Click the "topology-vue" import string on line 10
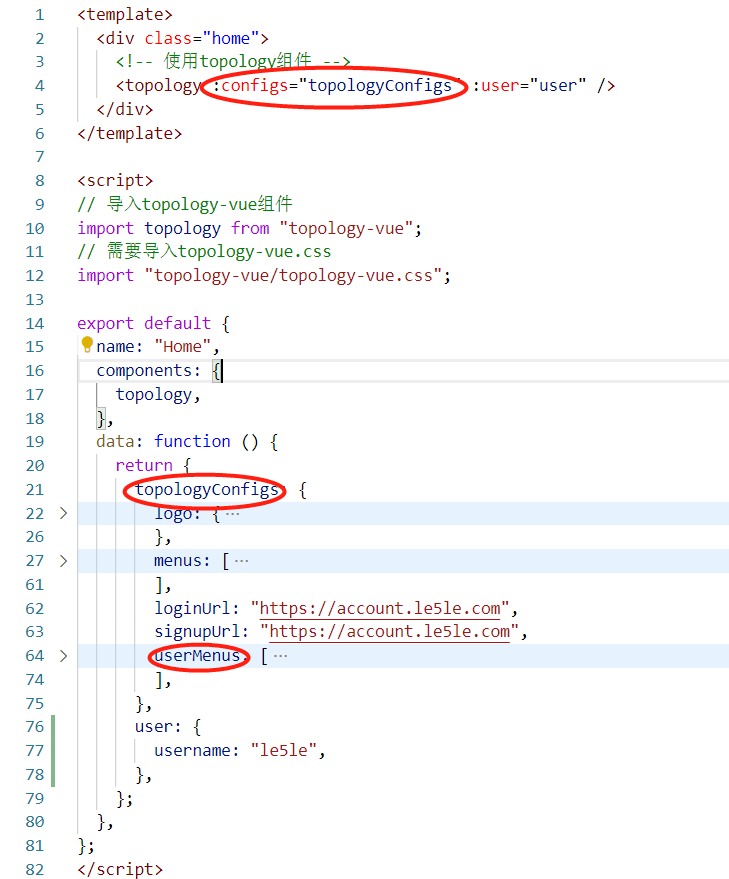Image resolution: width=729 pixels, height=879 pixels. click(x=346, y=229)
